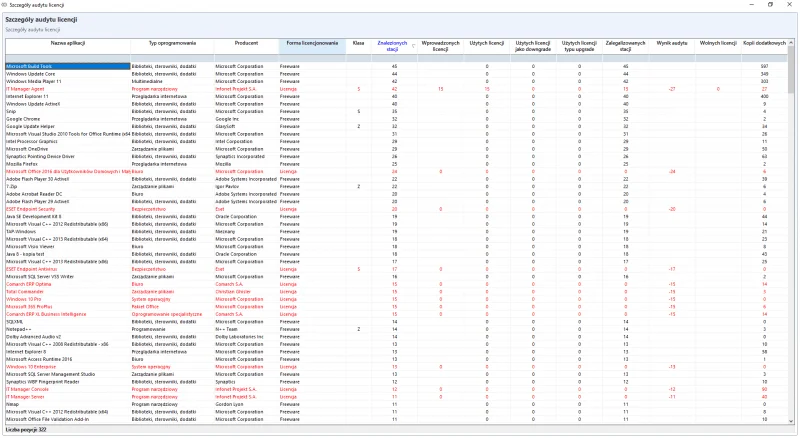Click the Znalezionych stacji column header
Image resolution: width=800 pixels, height=438 pixels.
(x=392, y=46)
